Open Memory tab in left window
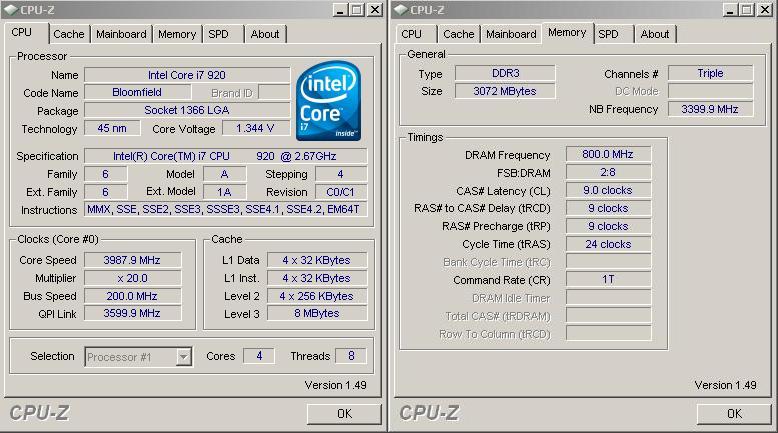Viewport: 778px width, 433px height. coord(177,34)
